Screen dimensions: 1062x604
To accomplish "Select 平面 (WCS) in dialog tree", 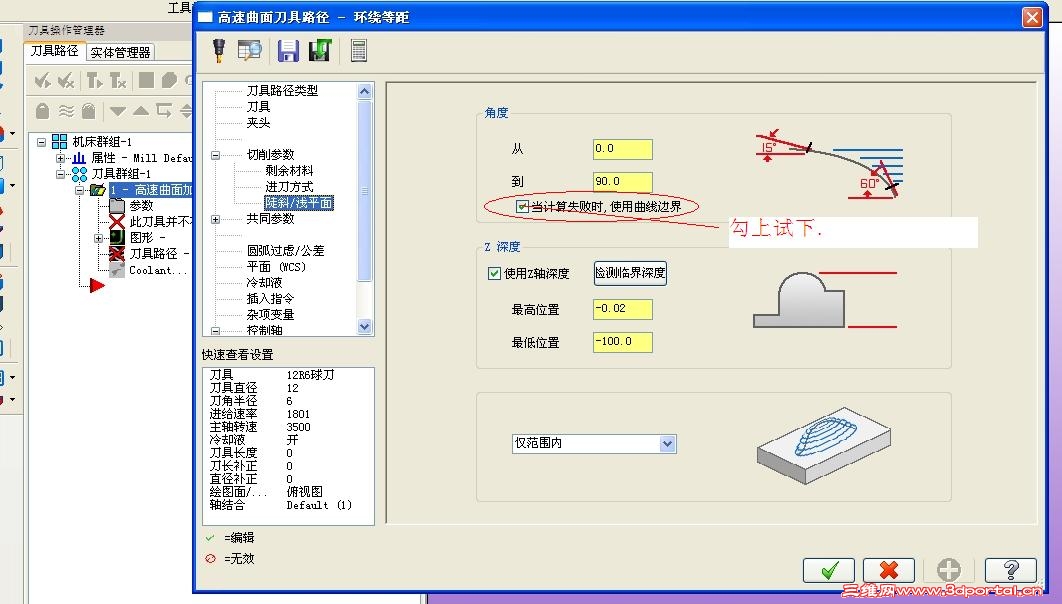I will pos(276,267).
